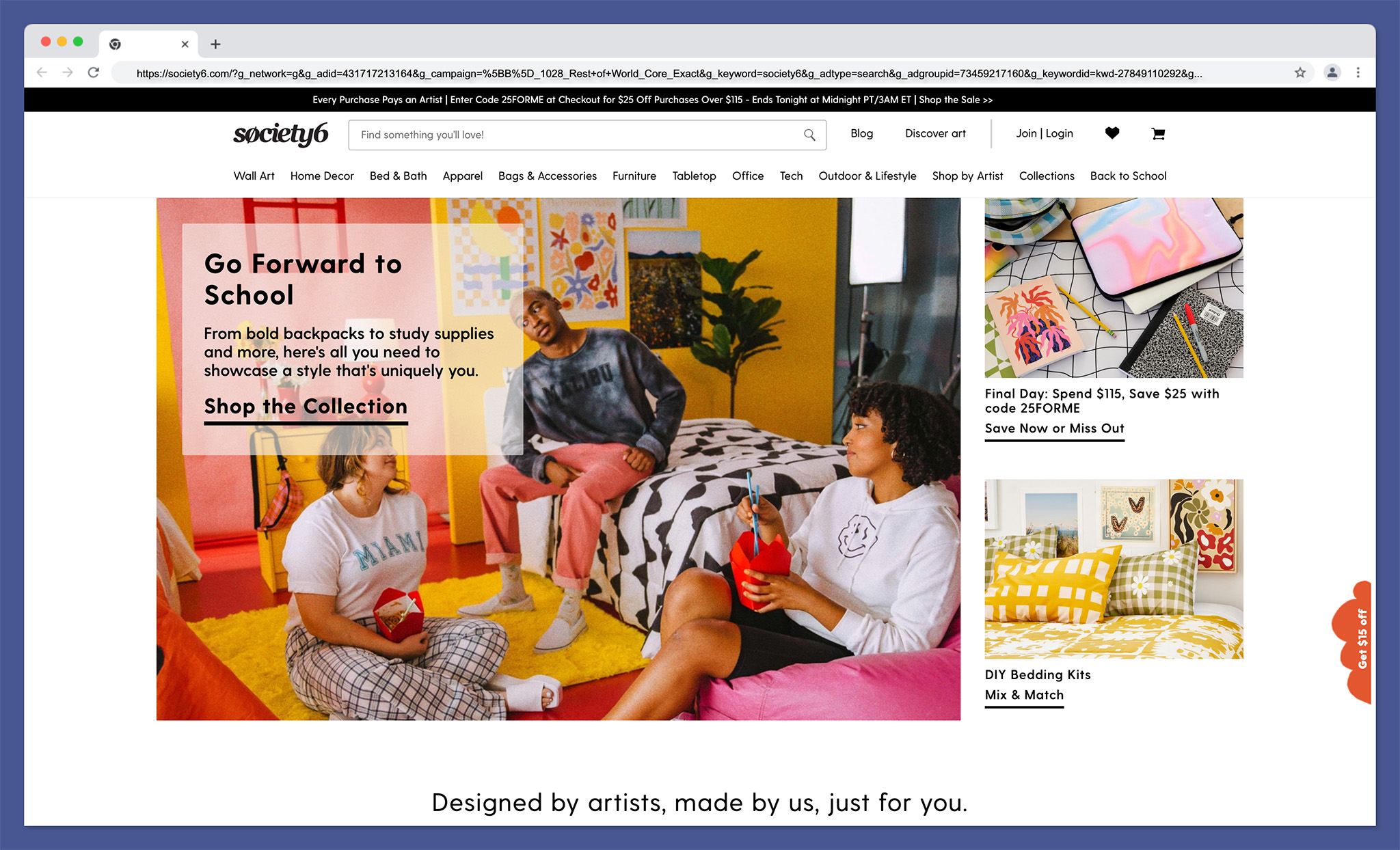Click the Shop the Collection link
1400x850 pixels.
306,407
